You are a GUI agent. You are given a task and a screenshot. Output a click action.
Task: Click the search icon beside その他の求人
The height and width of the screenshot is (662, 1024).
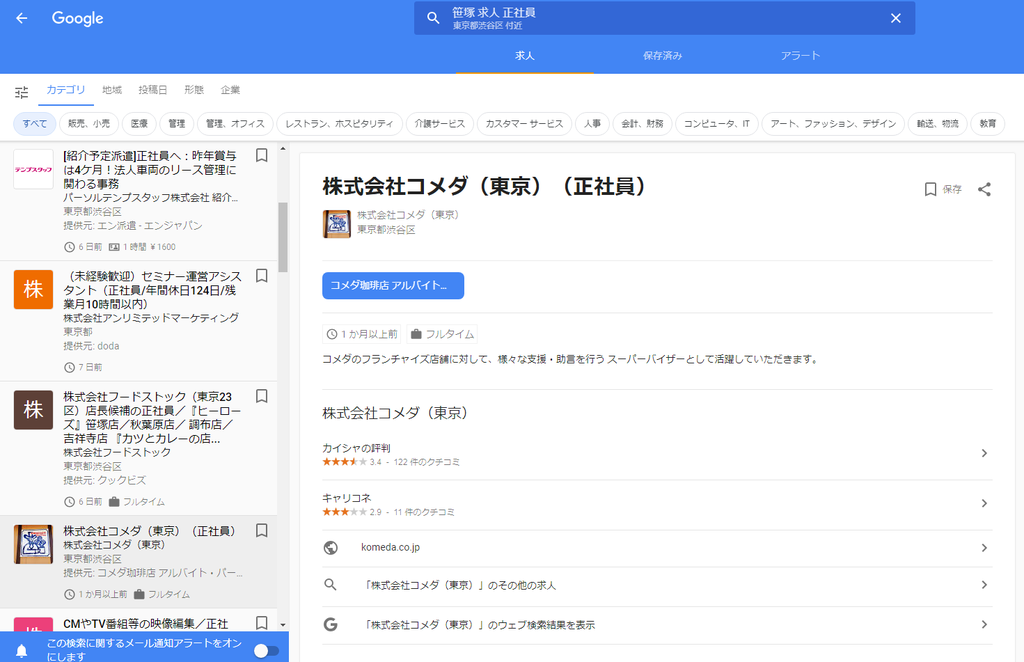pos(331,583)
